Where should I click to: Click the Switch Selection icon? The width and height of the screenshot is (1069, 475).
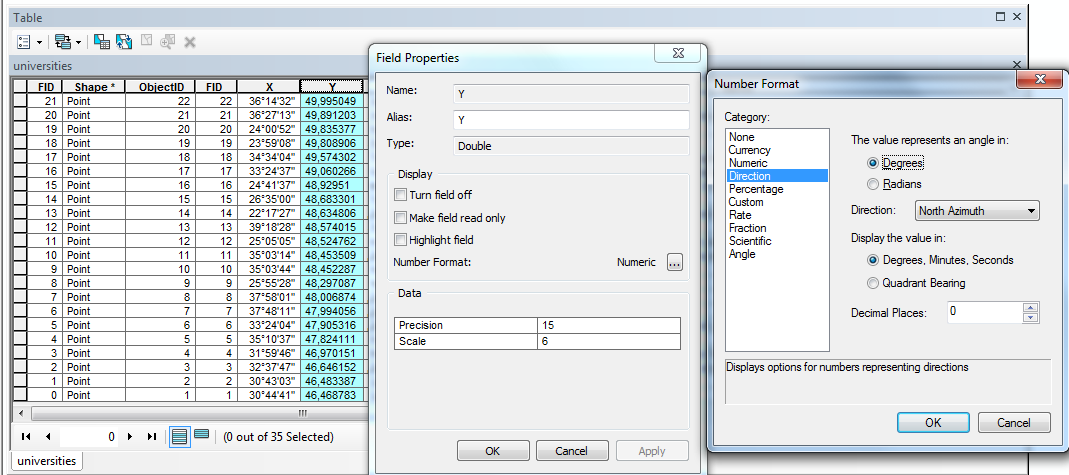click(124, 42)
